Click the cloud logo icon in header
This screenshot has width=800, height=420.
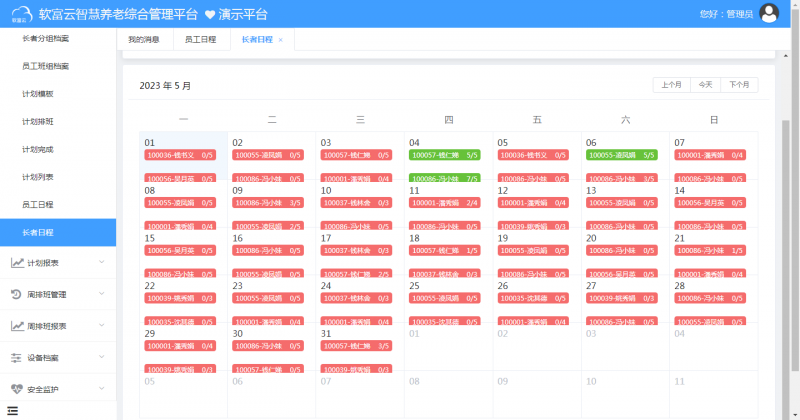pos(21,14)
